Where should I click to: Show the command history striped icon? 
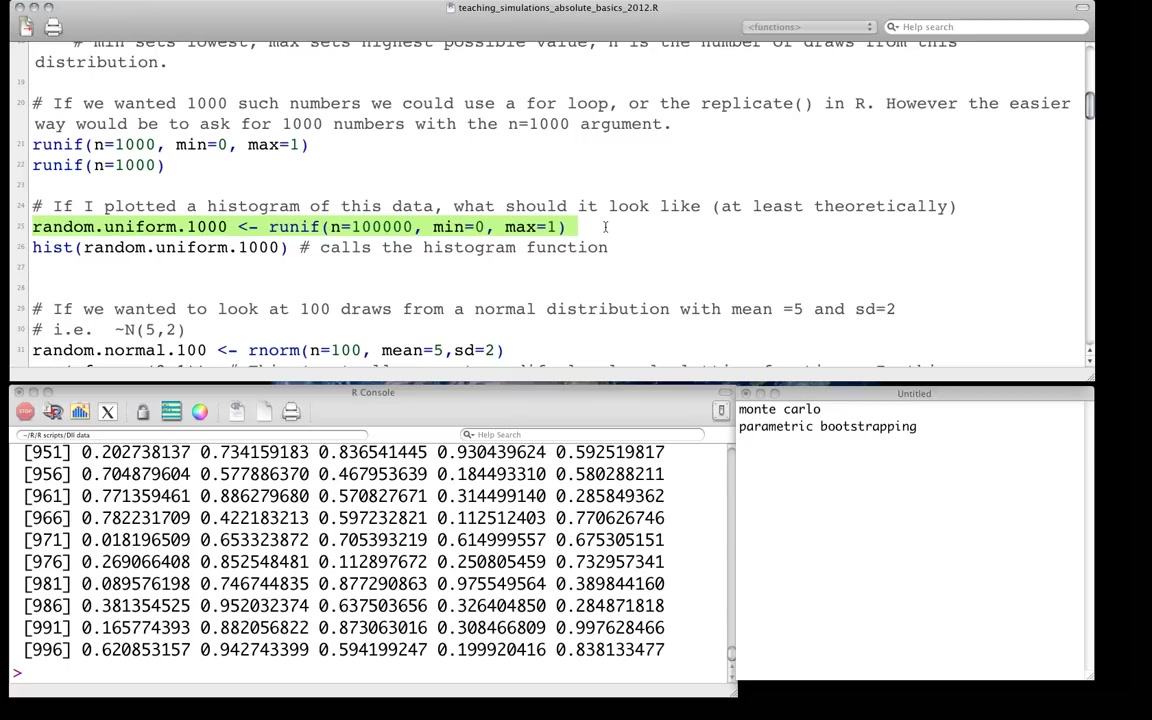(171, 411)
